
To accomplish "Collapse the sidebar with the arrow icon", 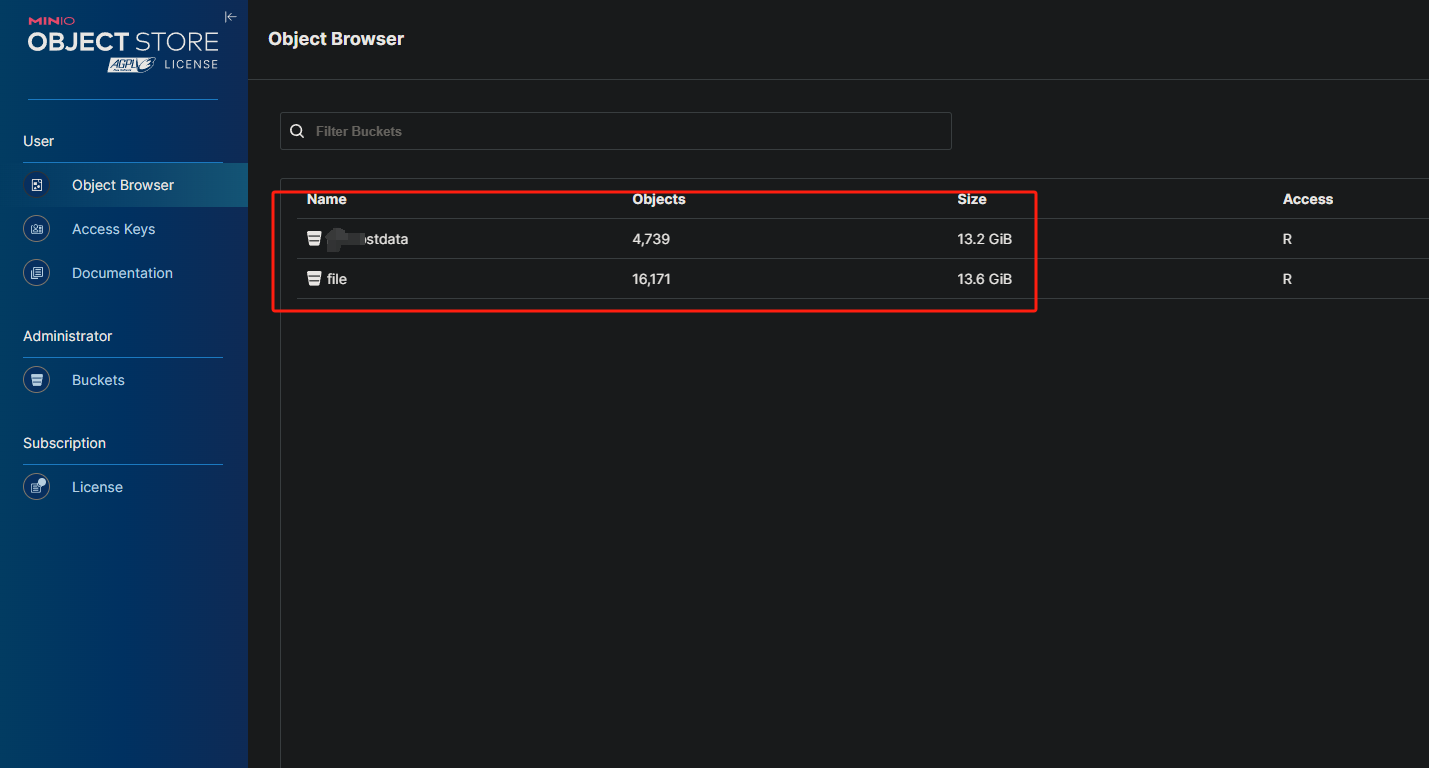I will [x=230, y=17].
